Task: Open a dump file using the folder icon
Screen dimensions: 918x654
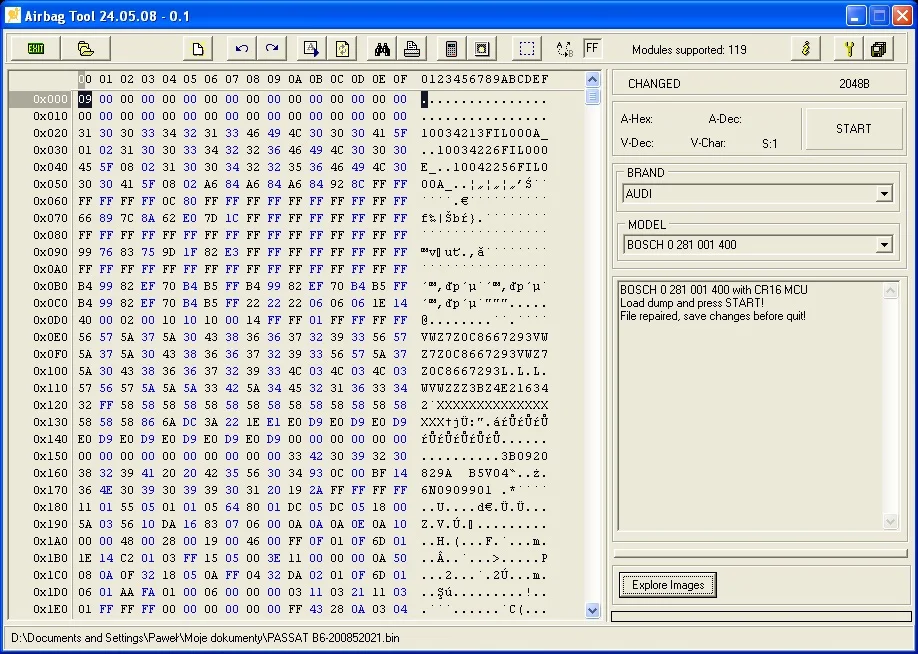Action: [x=86, y=48]
